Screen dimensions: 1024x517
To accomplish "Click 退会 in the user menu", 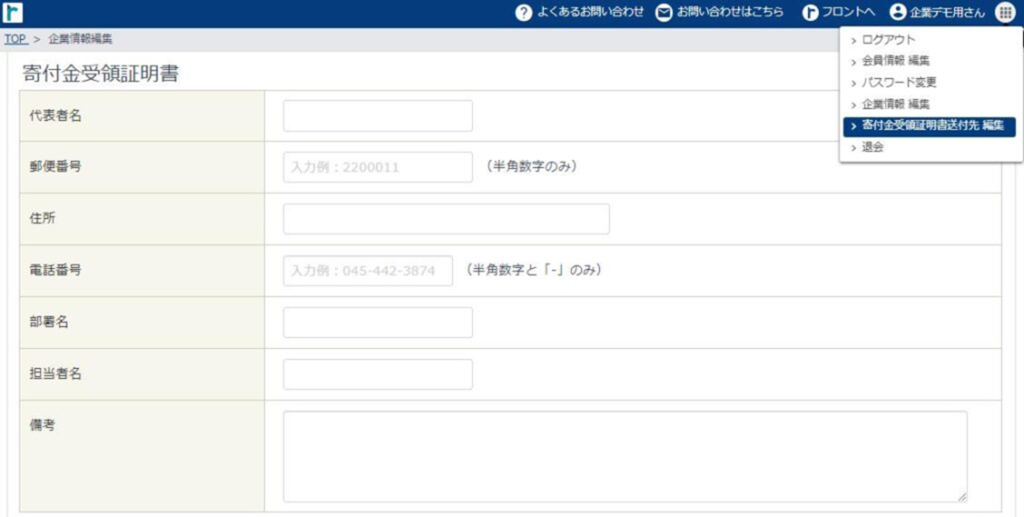I will [x=872, y=147].
